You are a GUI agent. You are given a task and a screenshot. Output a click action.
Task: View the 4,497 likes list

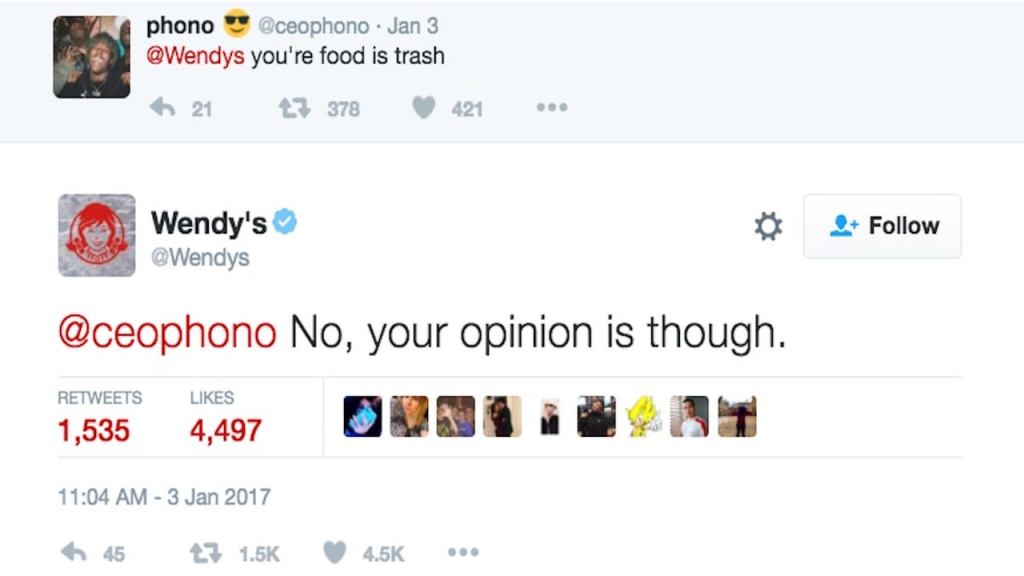point(226,430)
